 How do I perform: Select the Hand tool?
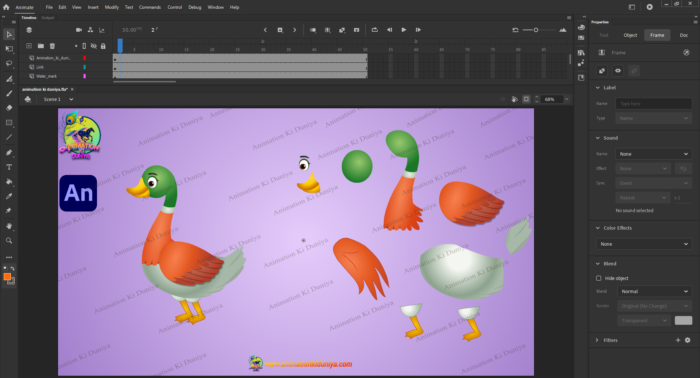click(x=9, y=226)
